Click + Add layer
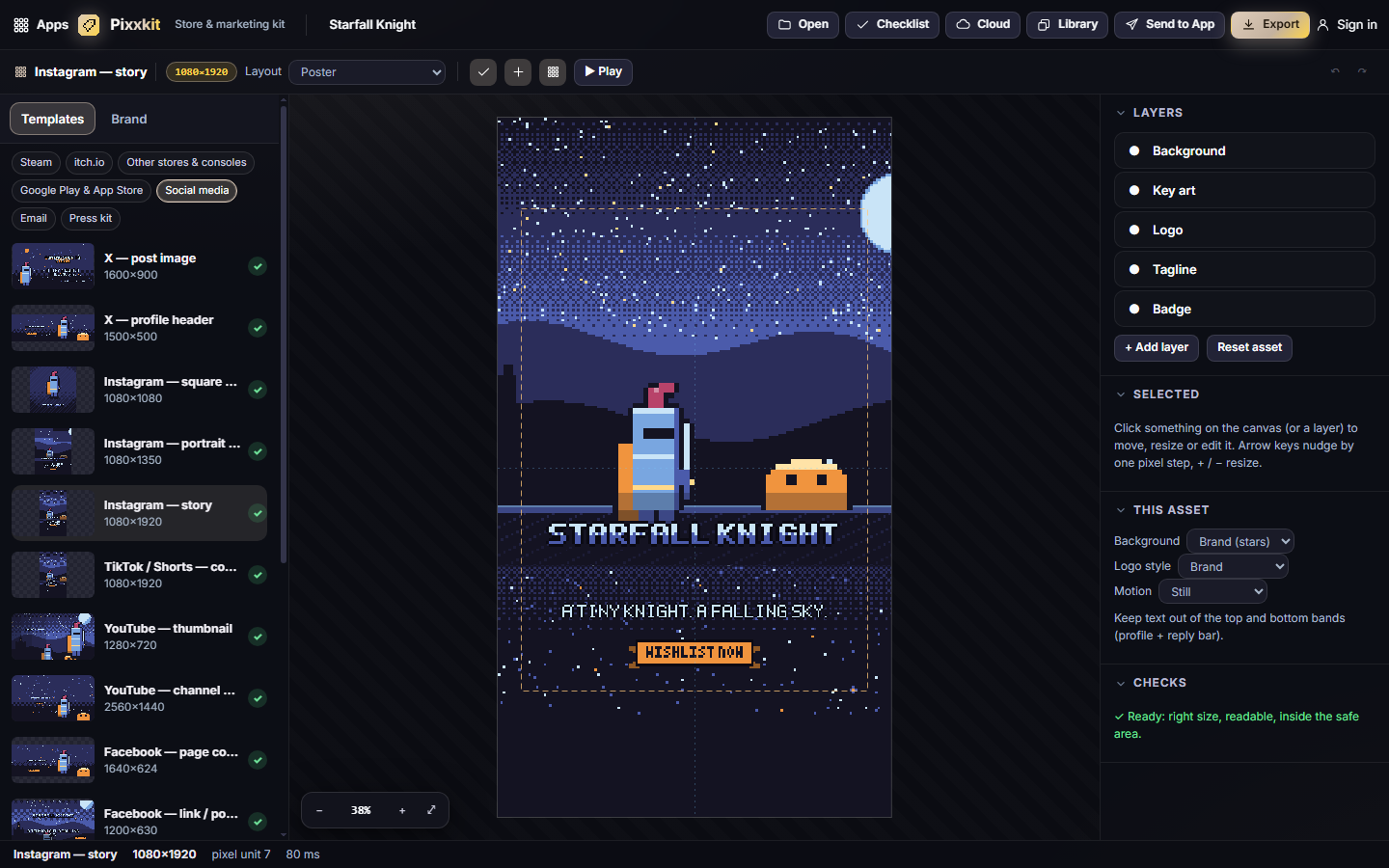Viewport: 1389px width, 868px height. click(x=1157, y=348)
